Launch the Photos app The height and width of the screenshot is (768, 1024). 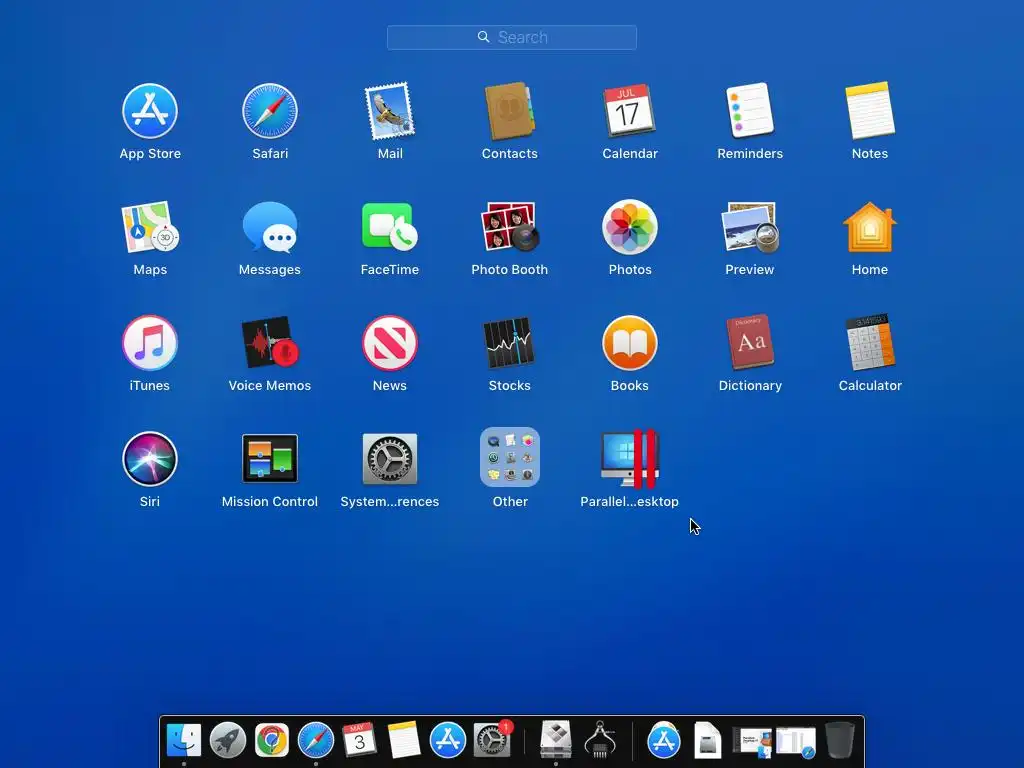coord(630,227)
